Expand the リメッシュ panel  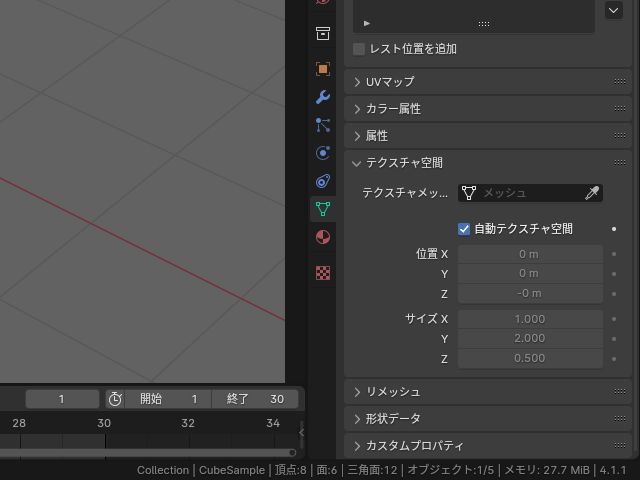click(x=488, y=392)
